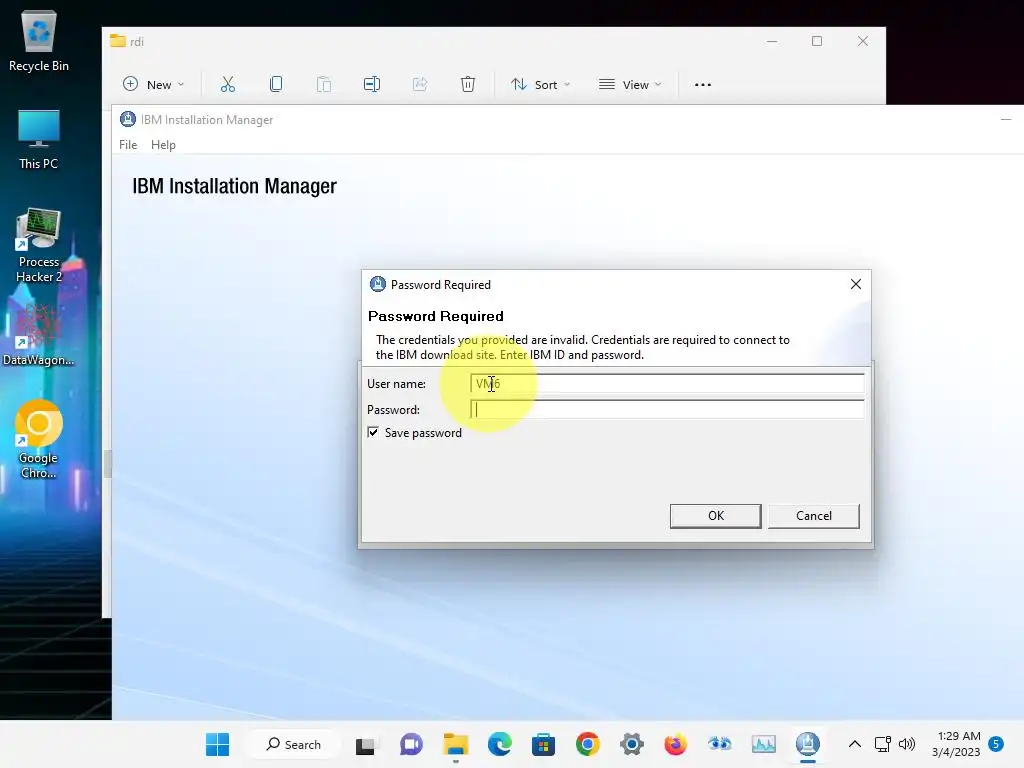1024x768 pixels.
Task: Open Microsoft Store from the taskbar
Action: pos(543,744)
